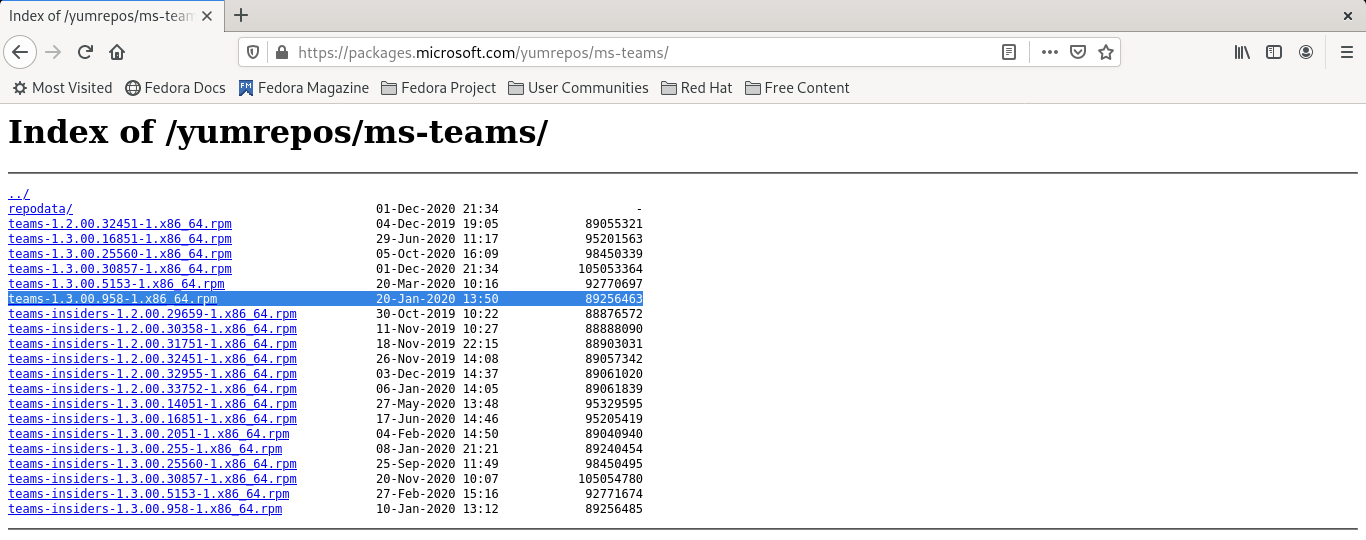Download teams-insiders-1.2.00.30358-1 rpm
The image size is (1366, 540).
pyautogui.click(x=152, y=329)
